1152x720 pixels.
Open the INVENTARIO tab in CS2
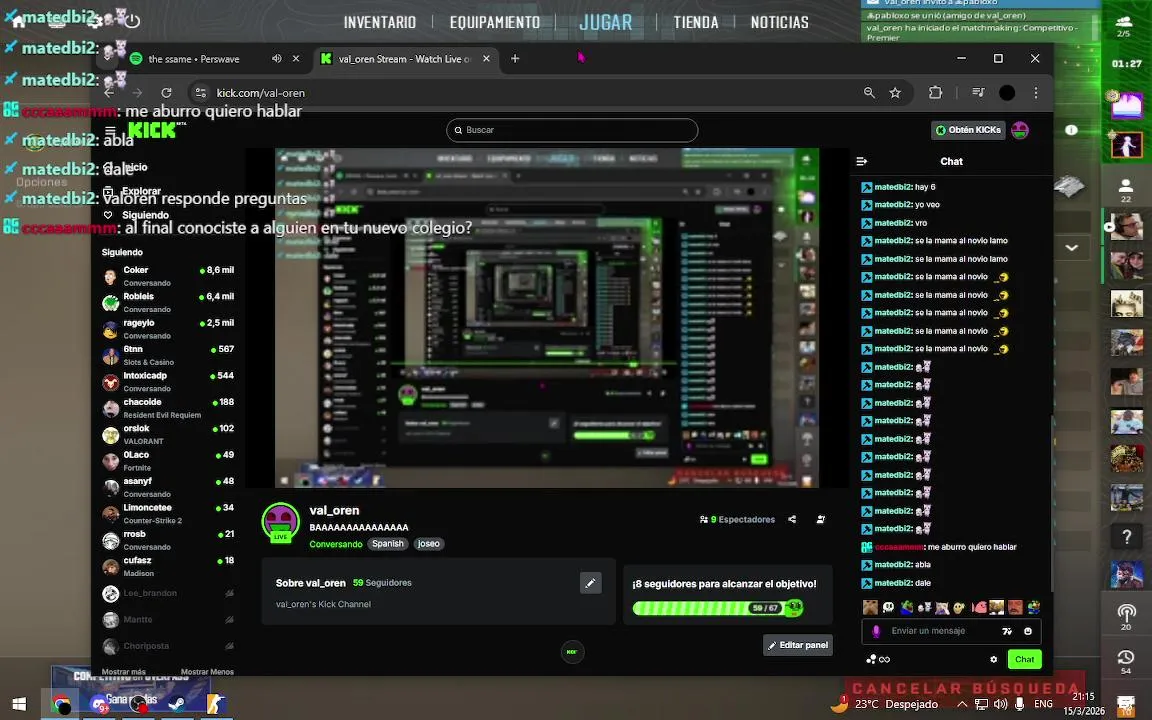click(380, 23)
